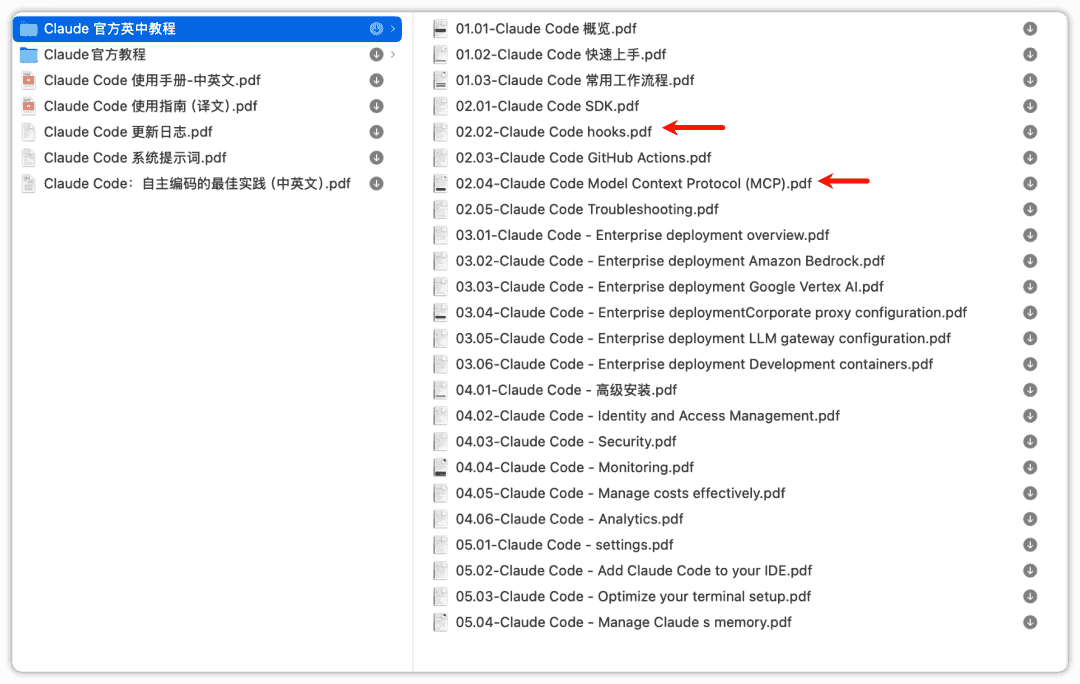Select 03.02 Enterprise deployment Amazon Bedrock.pdf

point(670,261)
